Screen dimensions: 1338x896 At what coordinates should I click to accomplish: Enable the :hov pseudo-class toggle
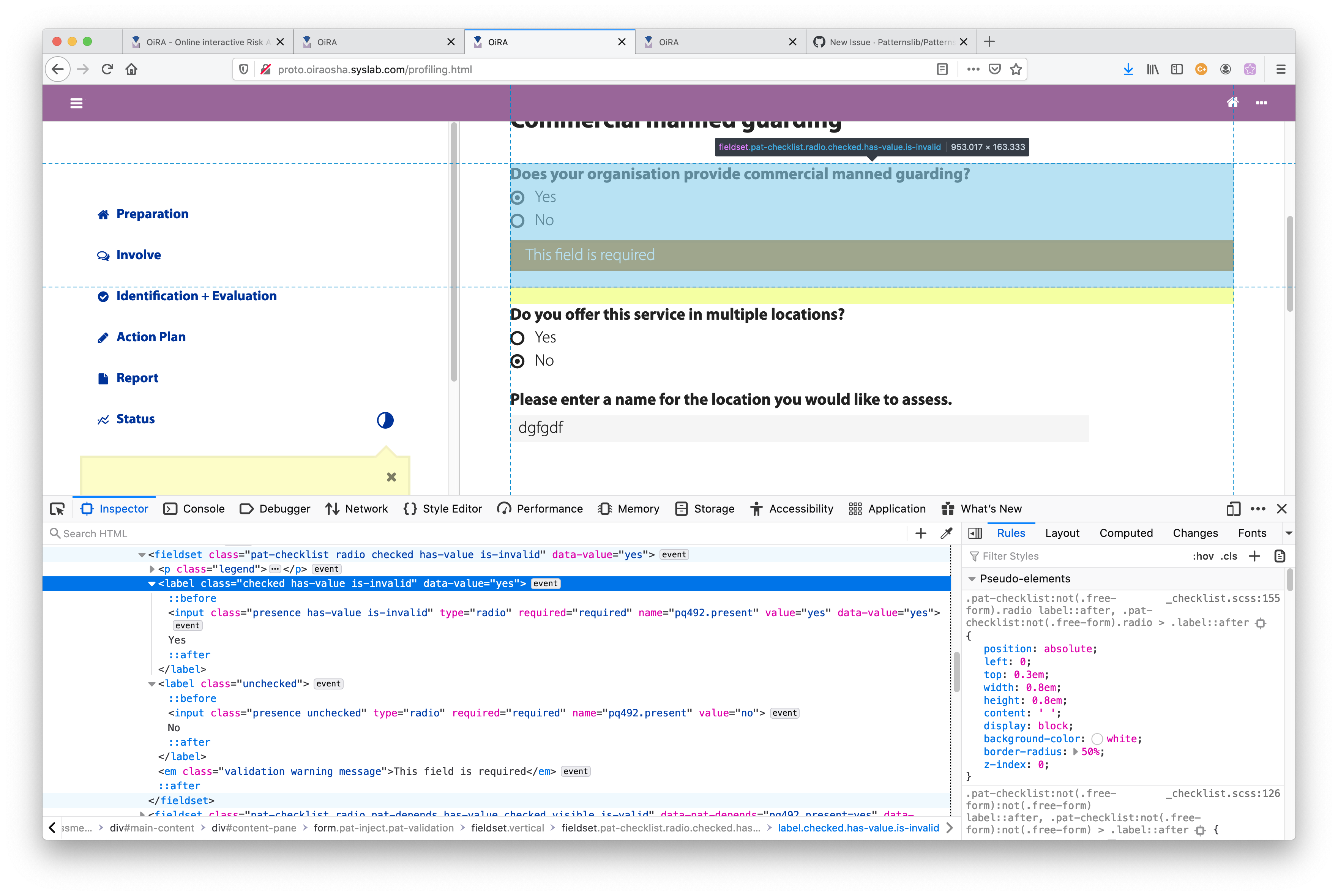coord(1203,556)
